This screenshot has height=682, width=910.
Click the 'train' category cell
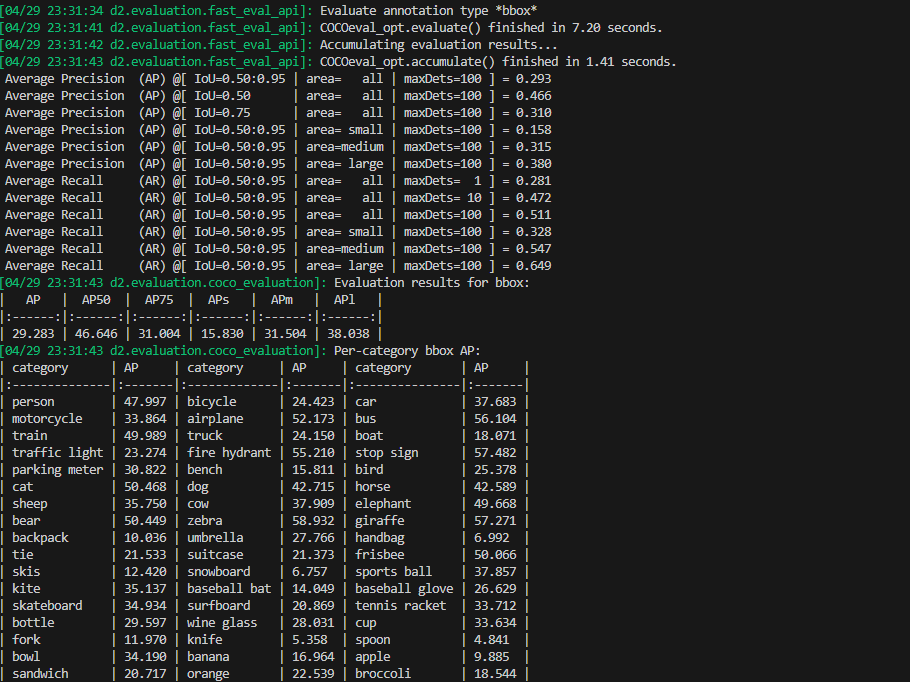(30, 435)
